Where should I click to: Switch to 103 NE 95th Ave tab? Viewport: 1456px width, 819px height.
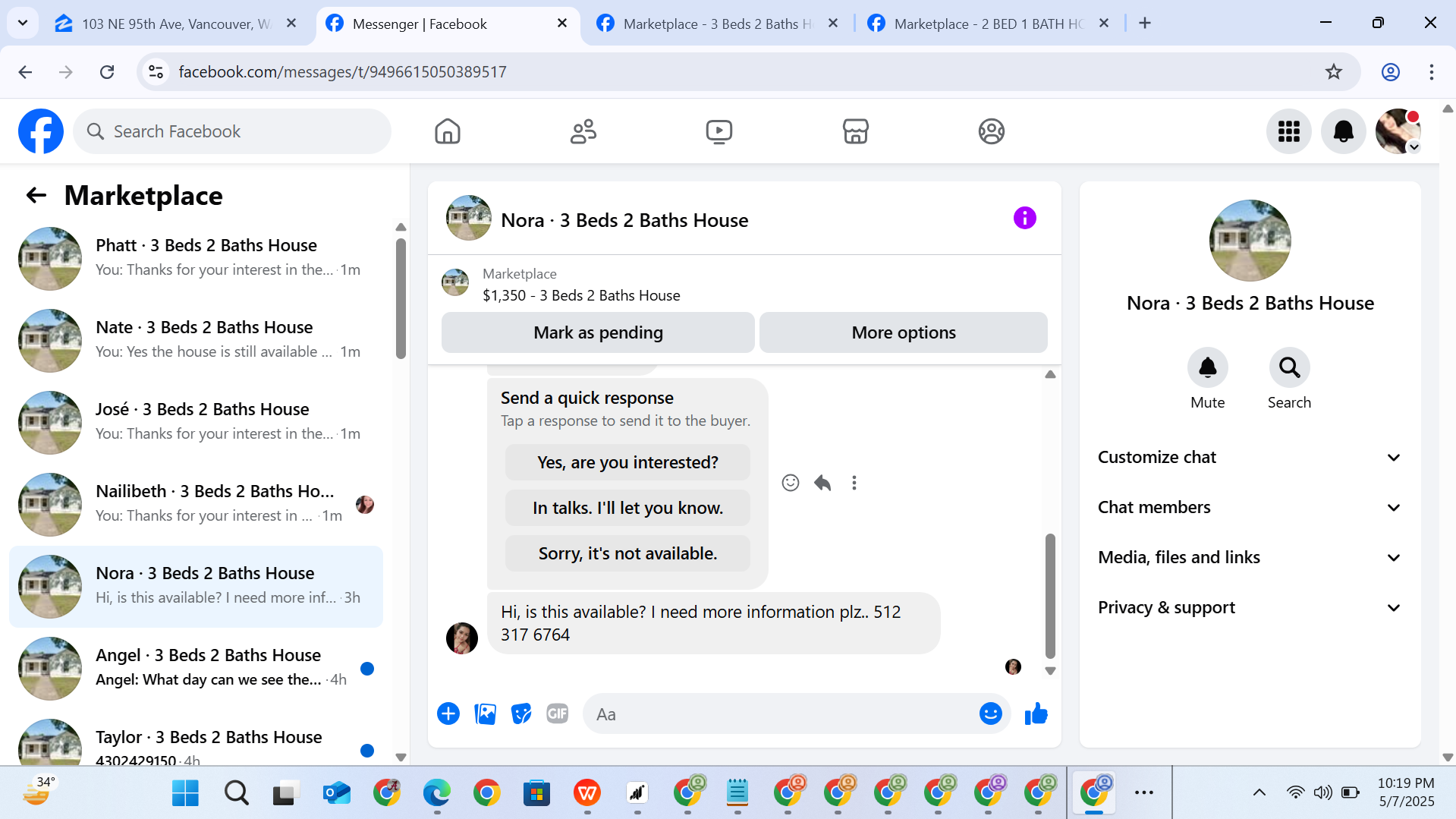[176, 24]
